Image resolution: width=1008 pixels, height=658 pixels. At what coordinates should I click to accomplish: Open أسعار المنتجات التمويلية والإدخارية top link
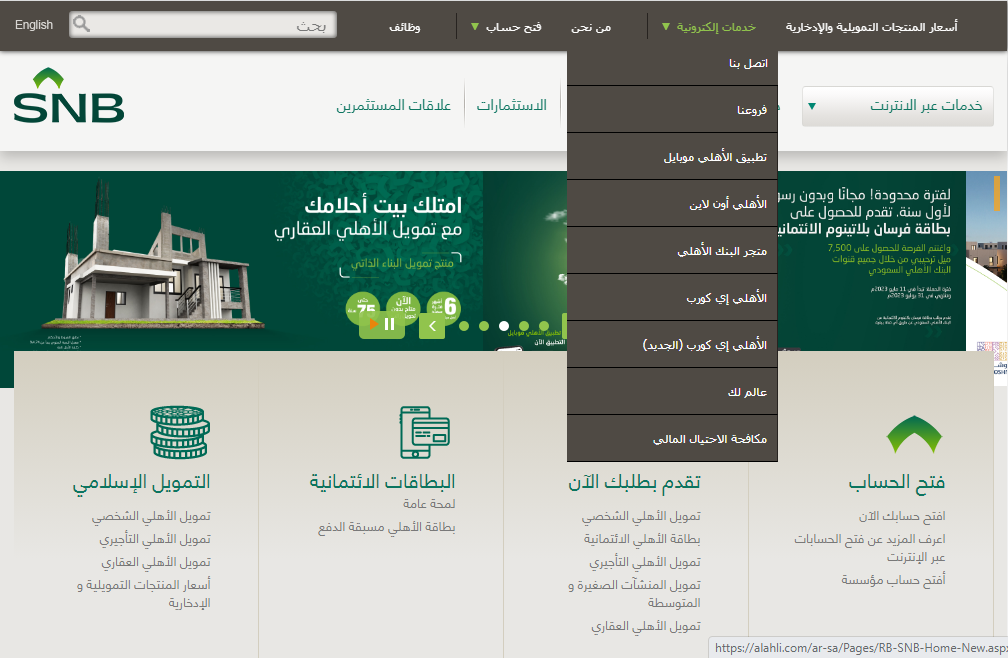coord(871,27)
